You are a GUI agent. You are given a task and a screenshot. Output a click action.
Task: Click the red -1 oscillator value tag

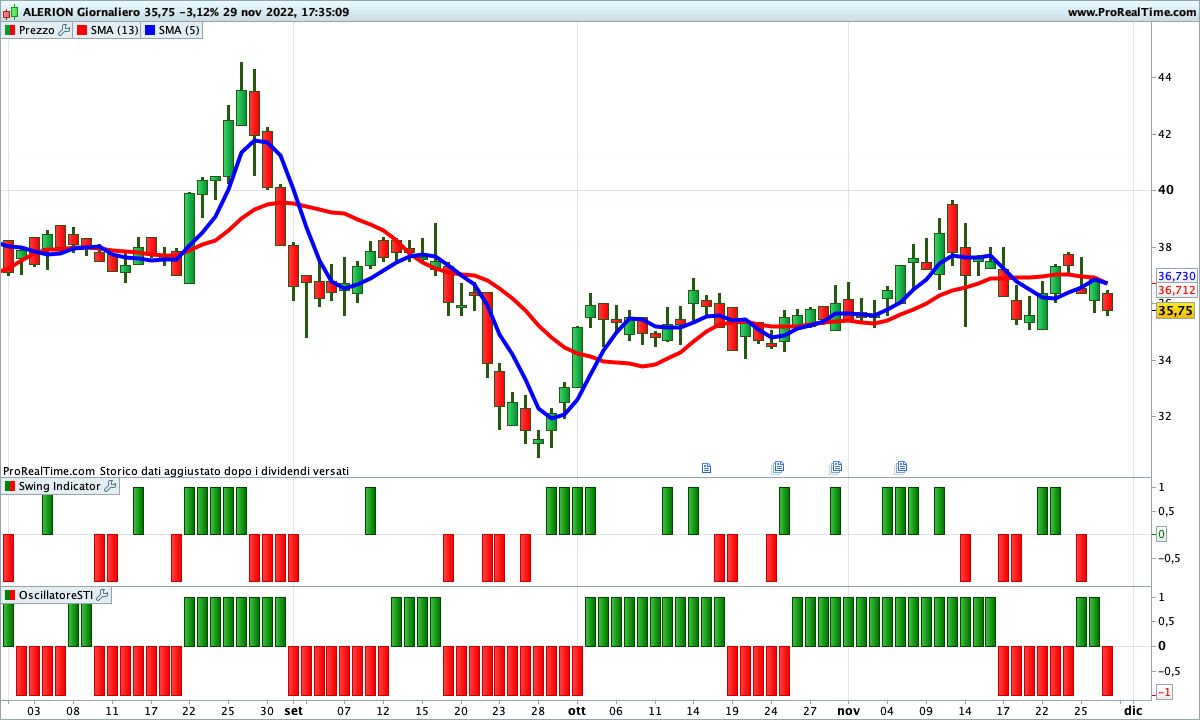coord(1164,692)
